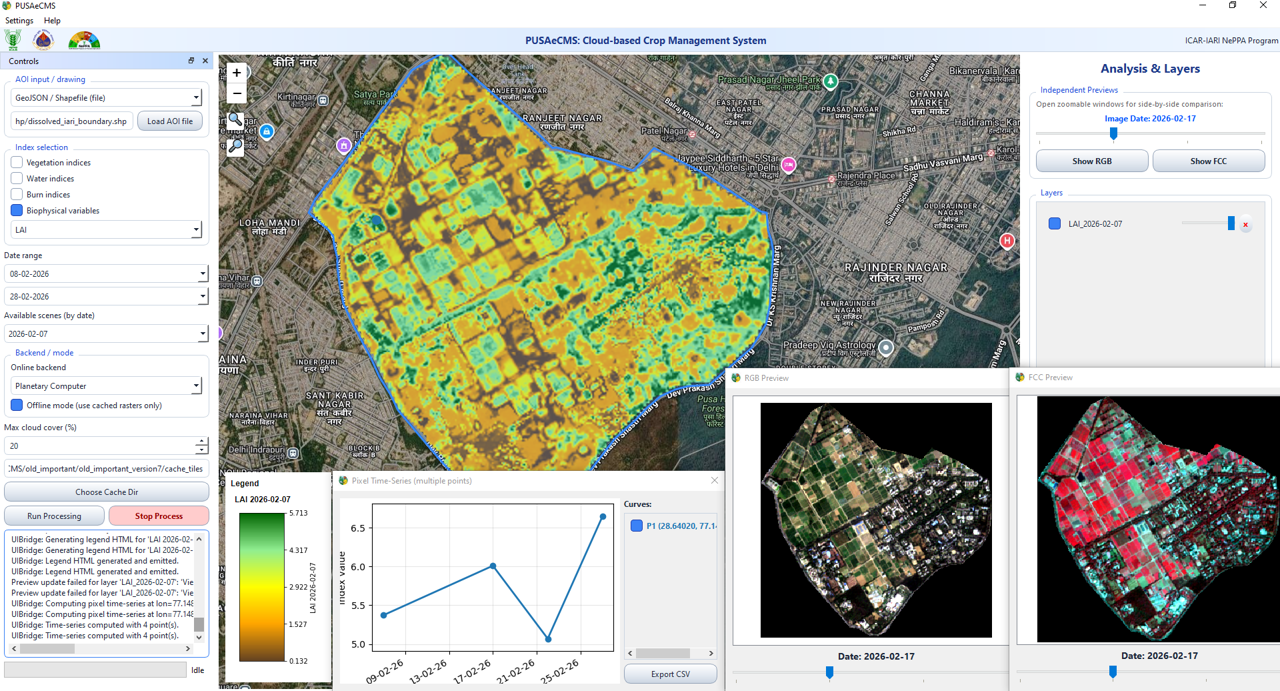The width and height of the screenshot is (1280, 691).
Task: Expand the available scenes 2026-02-07 dropdown
Action: pos(106,334)
